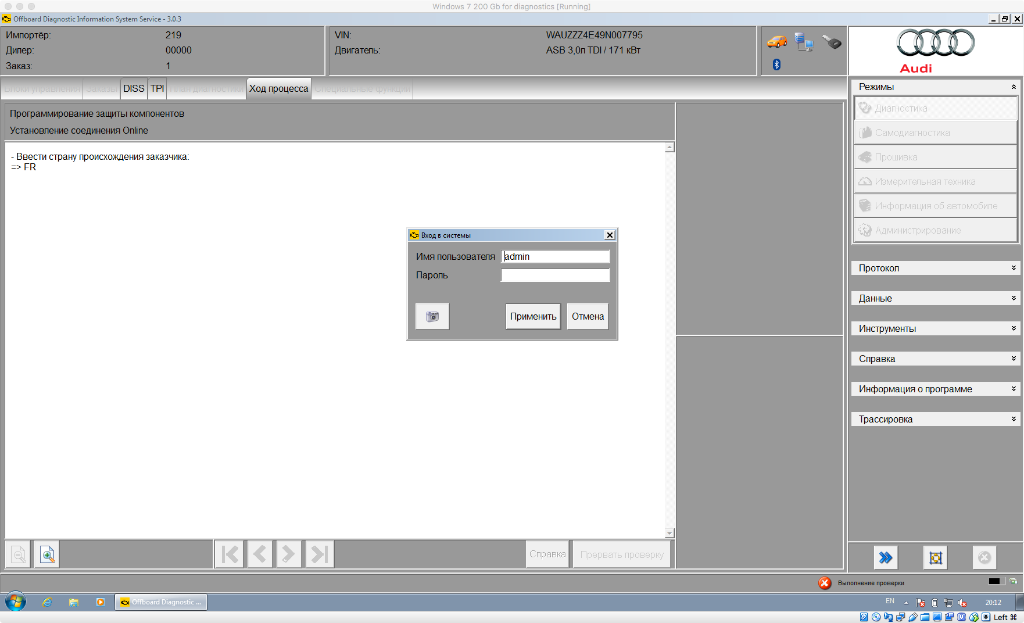Switch to the DISS tab
This screenshot has width=1024, height=623.
tap(133, 88)
